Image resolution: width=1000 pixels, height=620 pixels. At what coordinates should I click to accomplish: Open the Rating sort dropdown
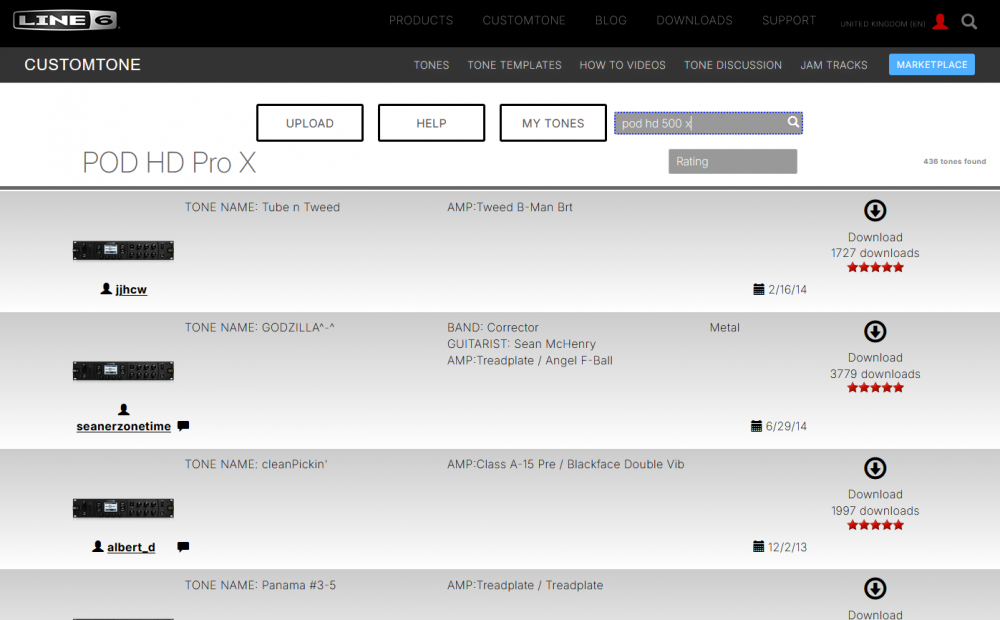click(732, 161)
